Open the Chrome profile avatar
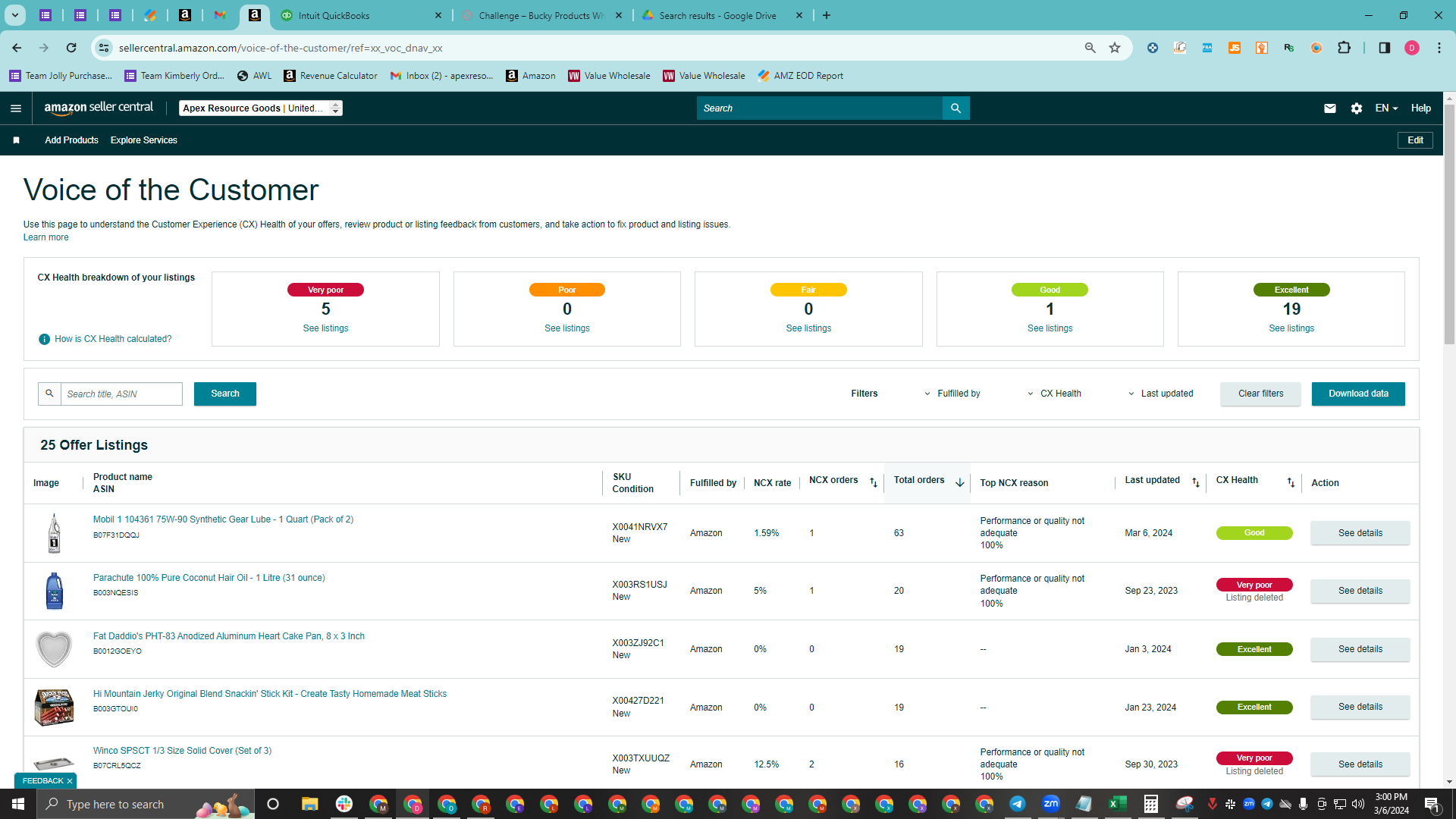This screenshot has width=1456, height=819. pos(1411,48)
